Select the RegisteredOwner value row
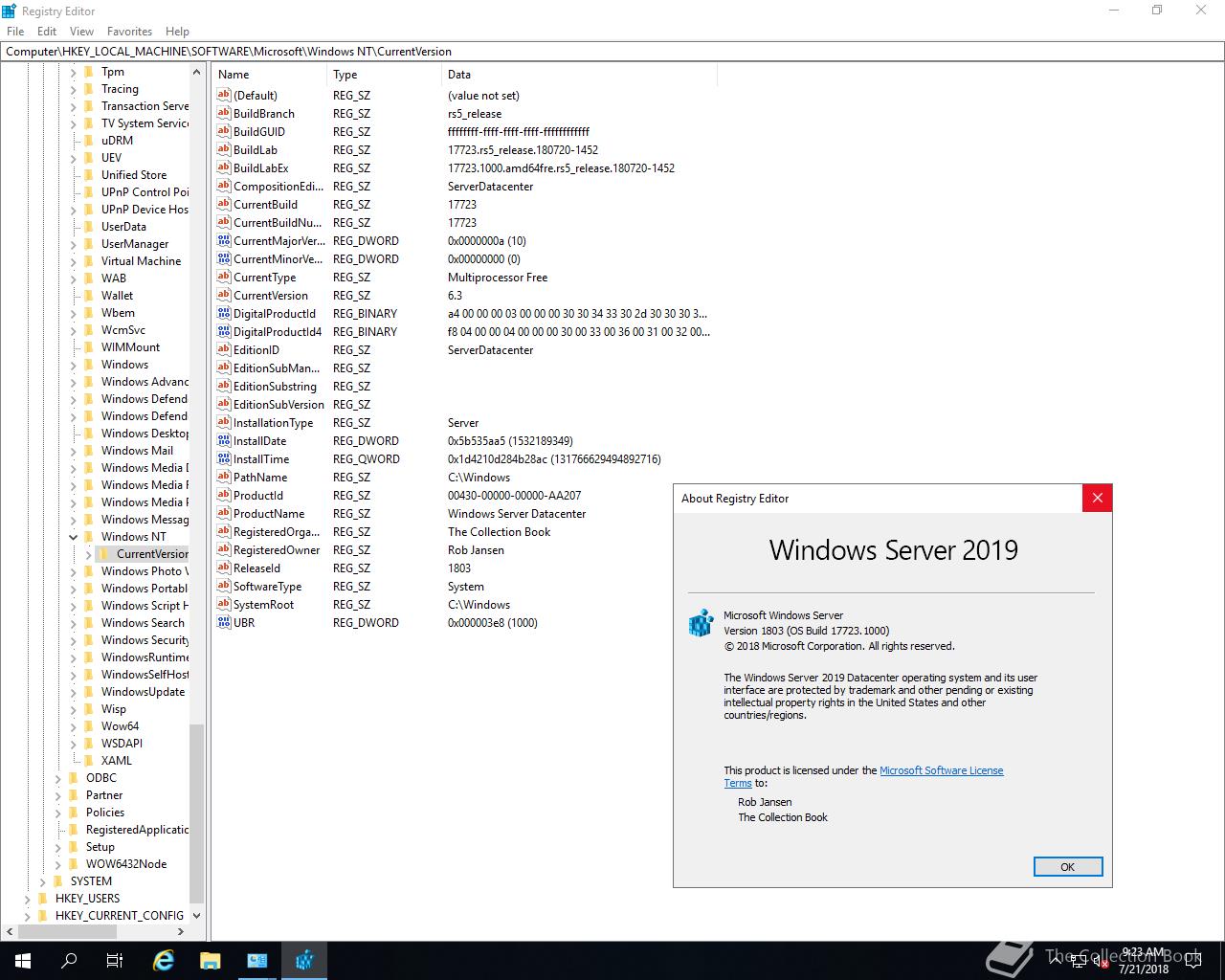 (x=465, y=549)
